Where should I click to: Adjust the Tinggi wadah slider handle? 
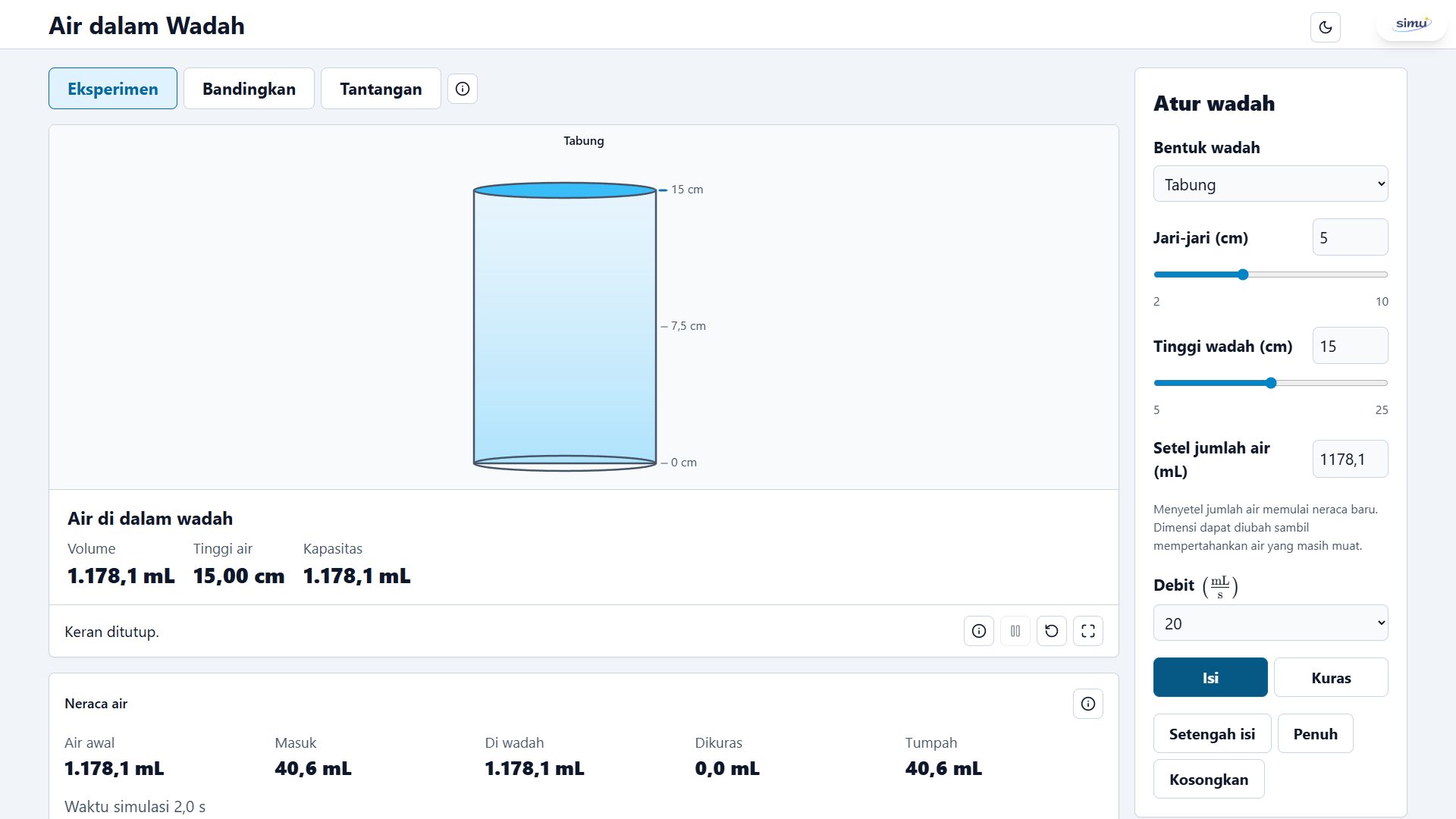[1271, 383]
